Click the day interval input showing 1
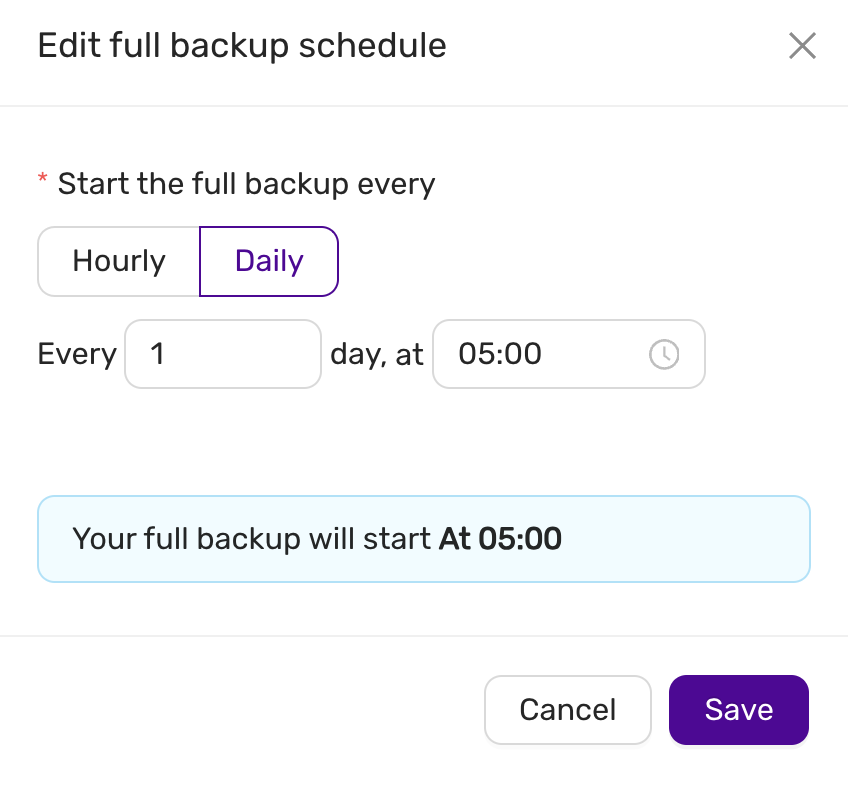The image size is (848, 786). pos(222,354)
